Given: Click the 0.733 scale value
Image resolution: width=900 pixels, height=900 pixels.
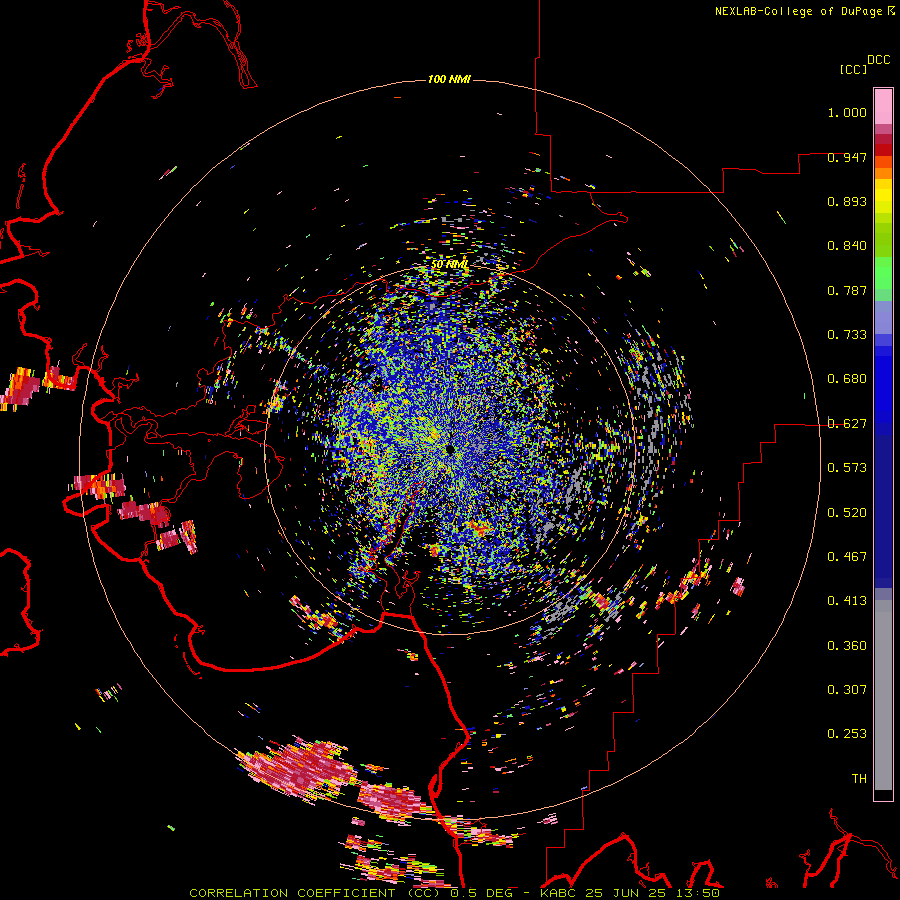Looking at the screenshot, I should (847, 335).
